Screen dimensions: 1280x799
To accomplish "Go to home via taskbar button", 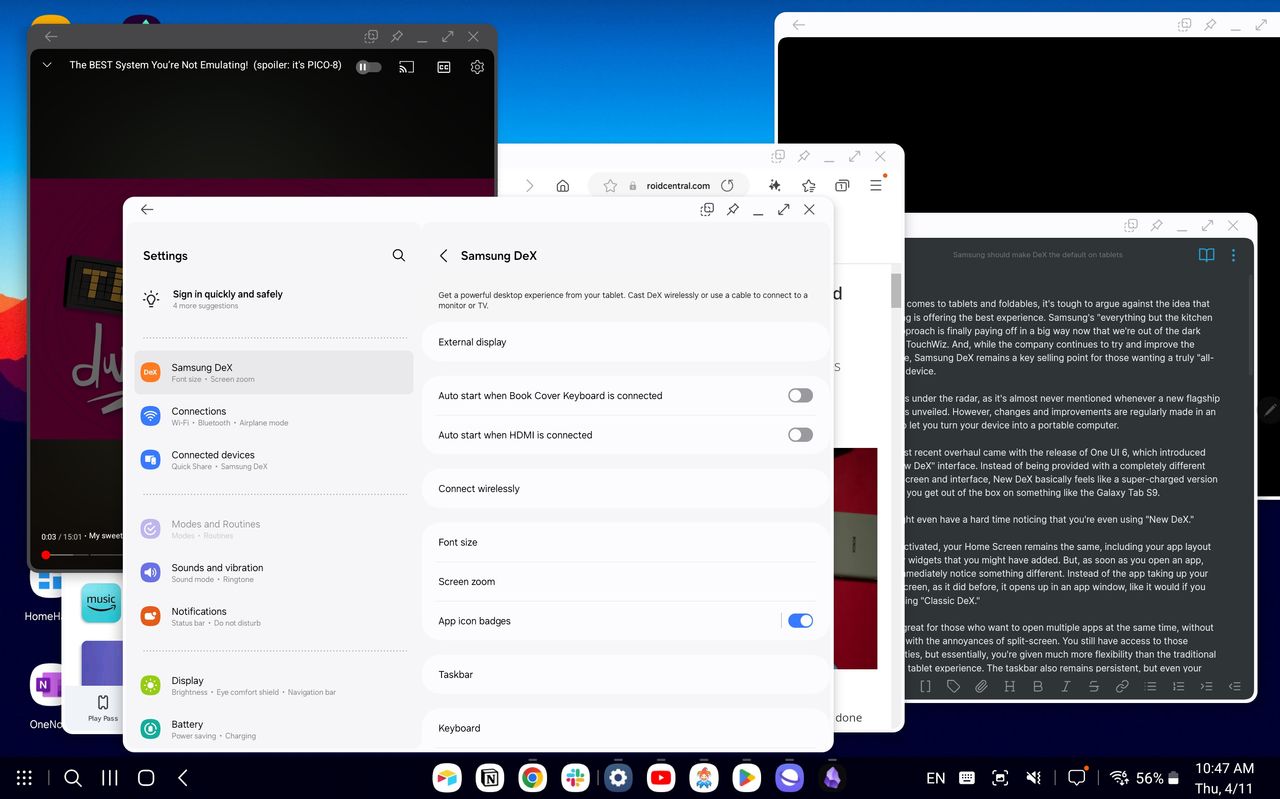I will (146, 778).
